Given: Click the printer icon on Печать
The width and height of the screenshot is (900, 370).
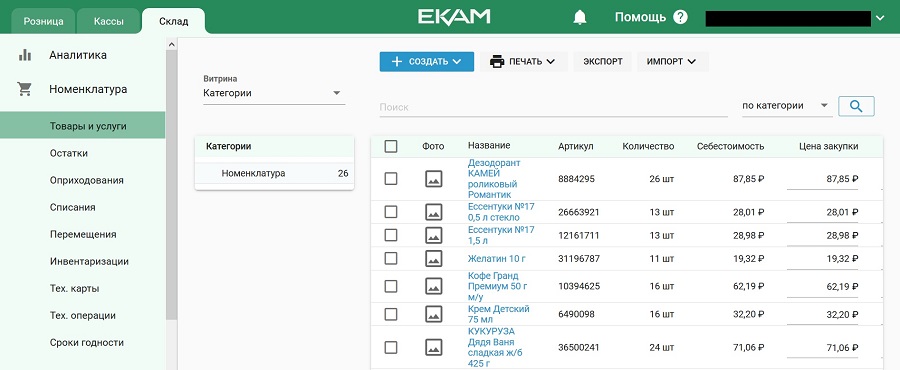Looking at the screenshot, I should (497, 61).
